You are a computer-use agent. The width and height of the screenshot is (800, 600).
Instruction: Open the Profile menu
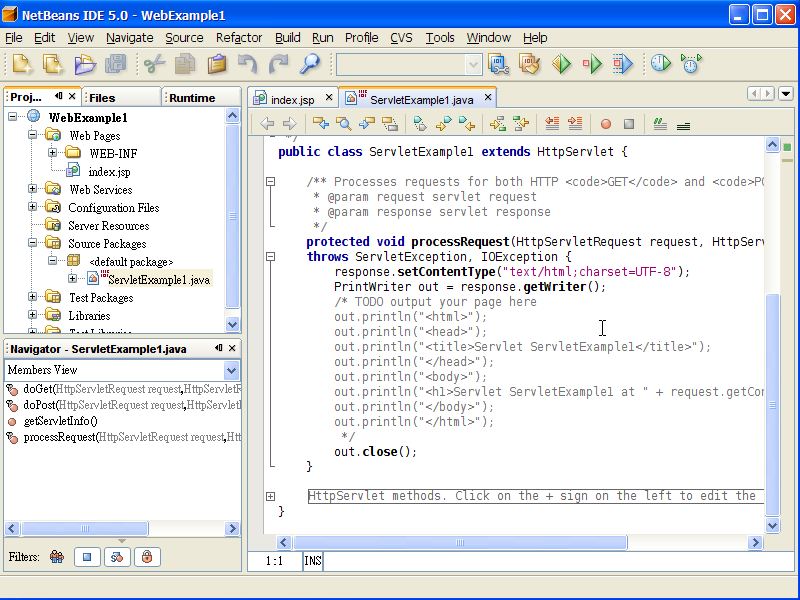(x=361, y=38)
